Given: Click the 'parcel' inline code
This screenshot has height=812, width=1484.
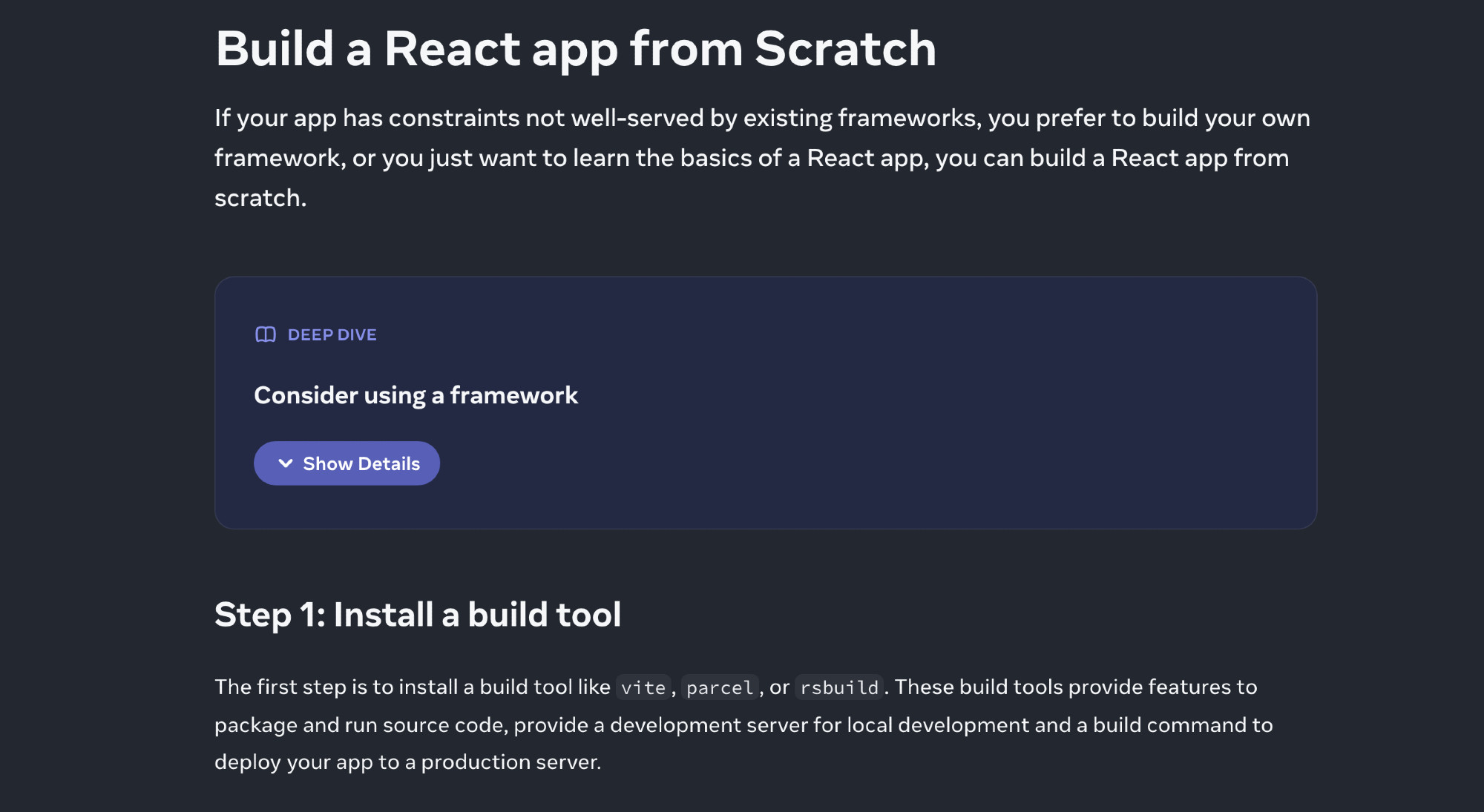Looking at the screenshot, I should (720, 687).
